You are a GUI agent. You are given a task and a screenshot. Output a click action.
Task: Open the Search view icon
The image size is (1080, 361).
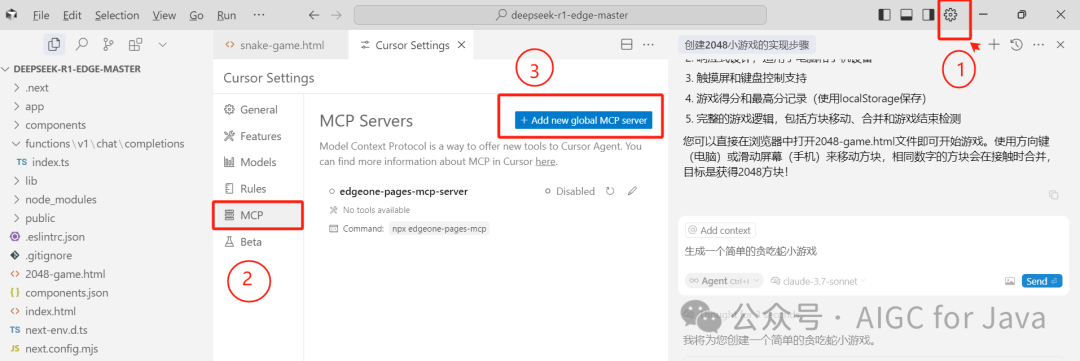click(81, 45)
